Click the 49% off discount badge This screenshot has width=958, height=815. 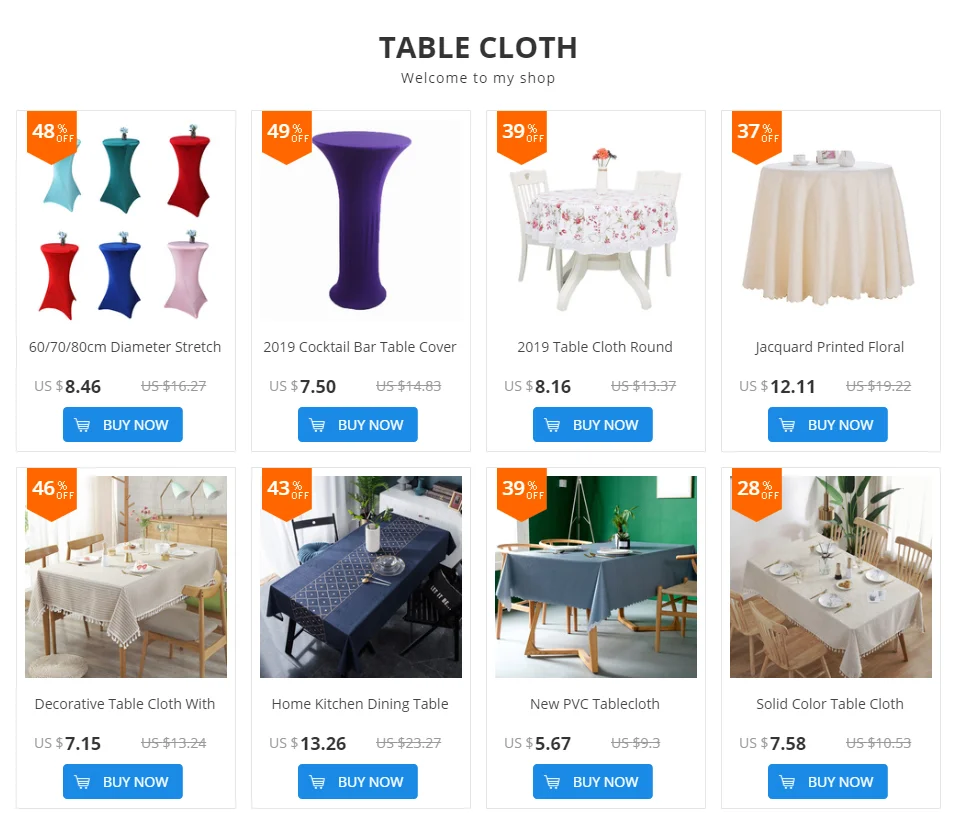(x=287, y=136)
